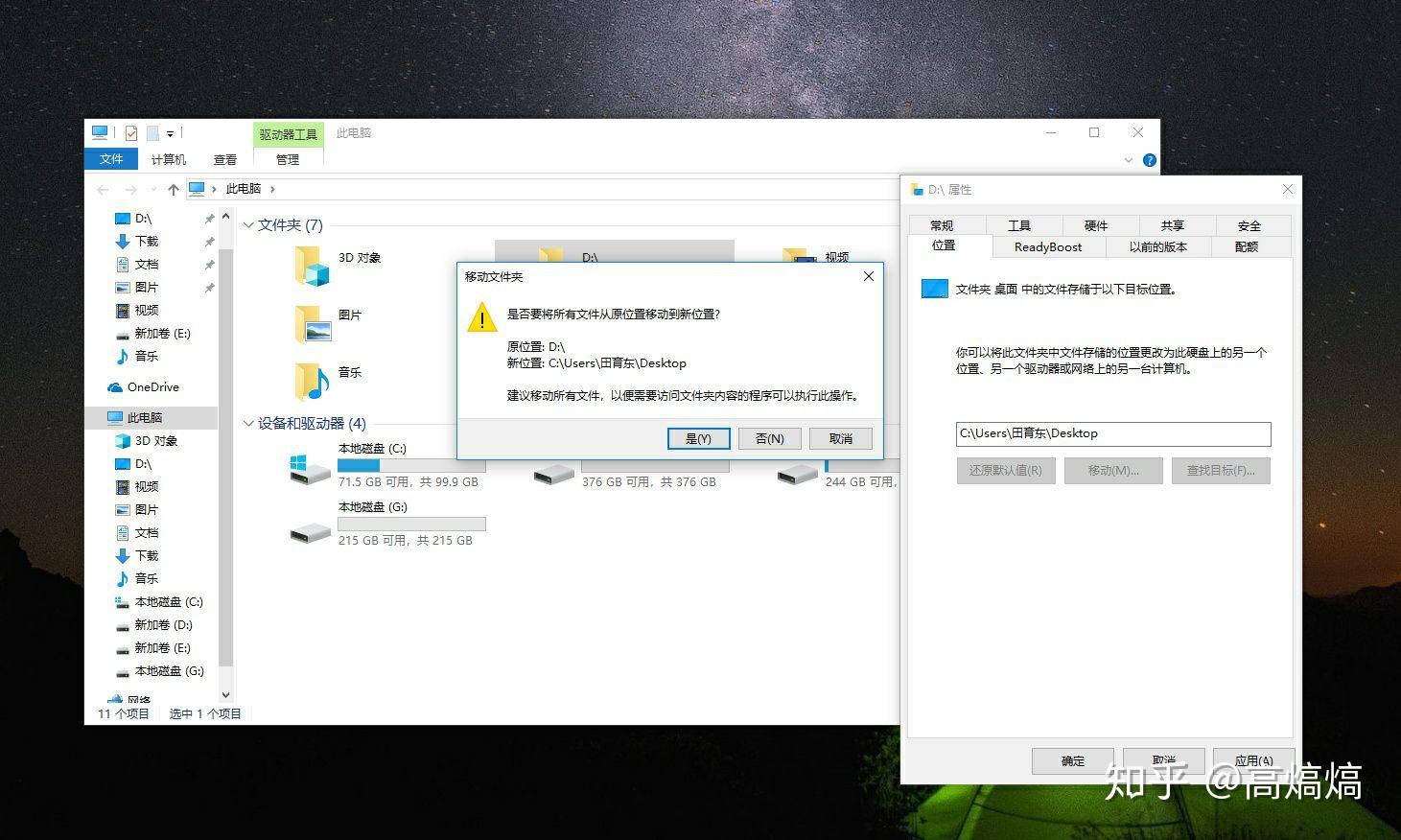Click 是(Y) to confirm moving files
This screenshot has height=840, width=1401.
click(698, 438)
